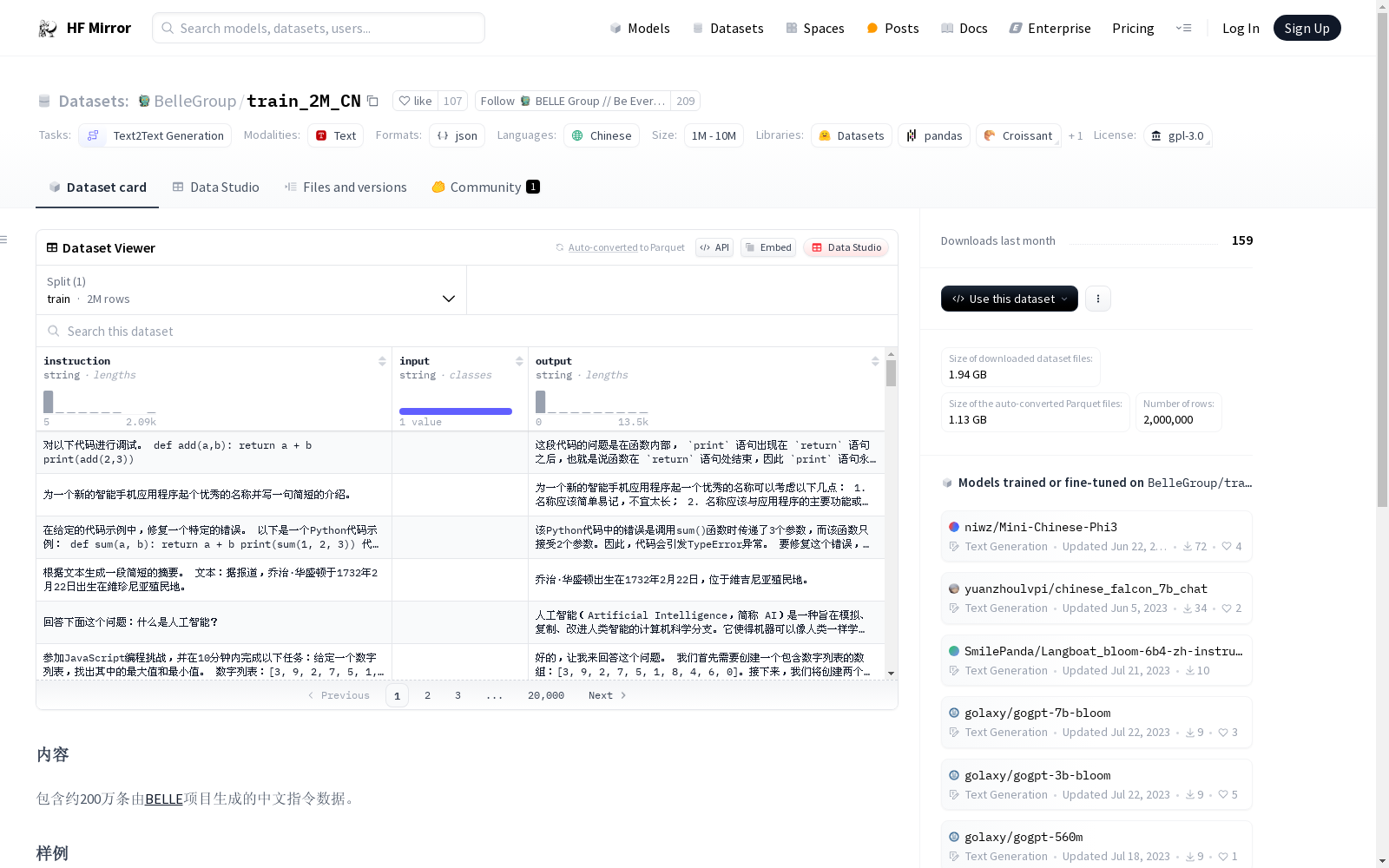
Task: Toggle sort on input column
Action: 519,361
